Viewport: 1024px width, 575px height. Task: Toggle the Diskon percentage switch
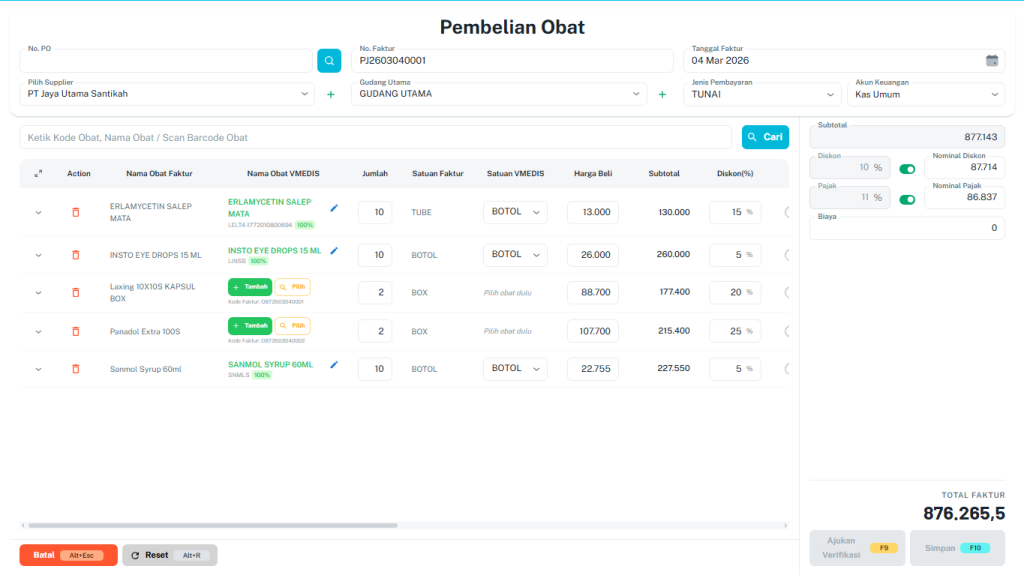coord(907,168)
